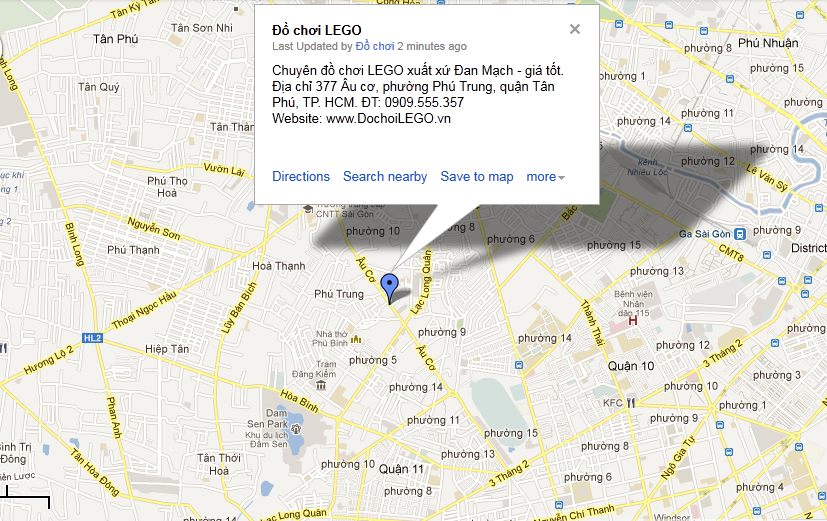The image size is (827, 521).
Task: Open the Đồ chơi author profile link
Action: [x=375, y=46]
